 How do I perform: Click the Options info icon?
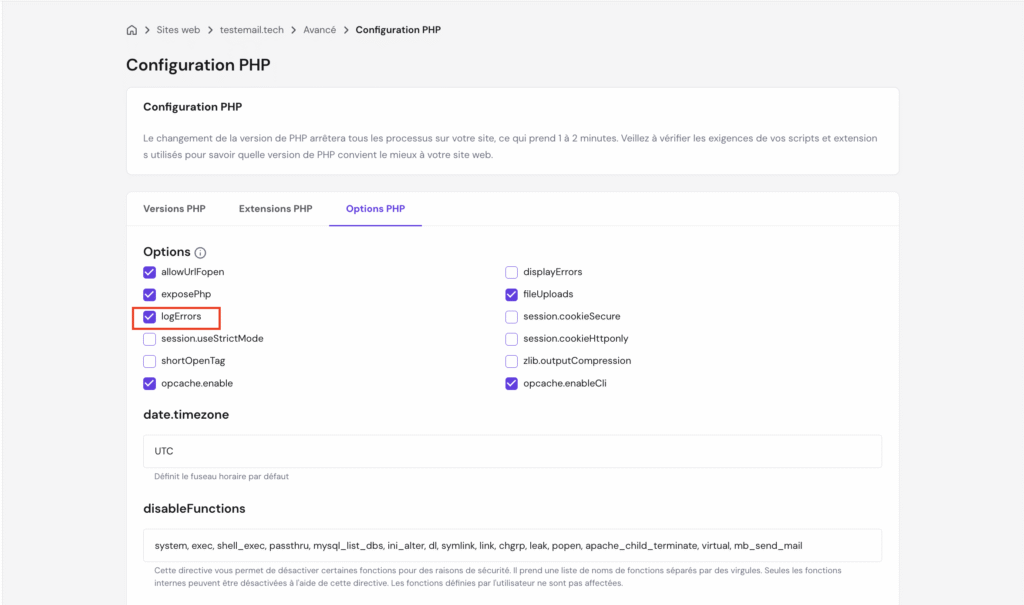click(200, 253)
